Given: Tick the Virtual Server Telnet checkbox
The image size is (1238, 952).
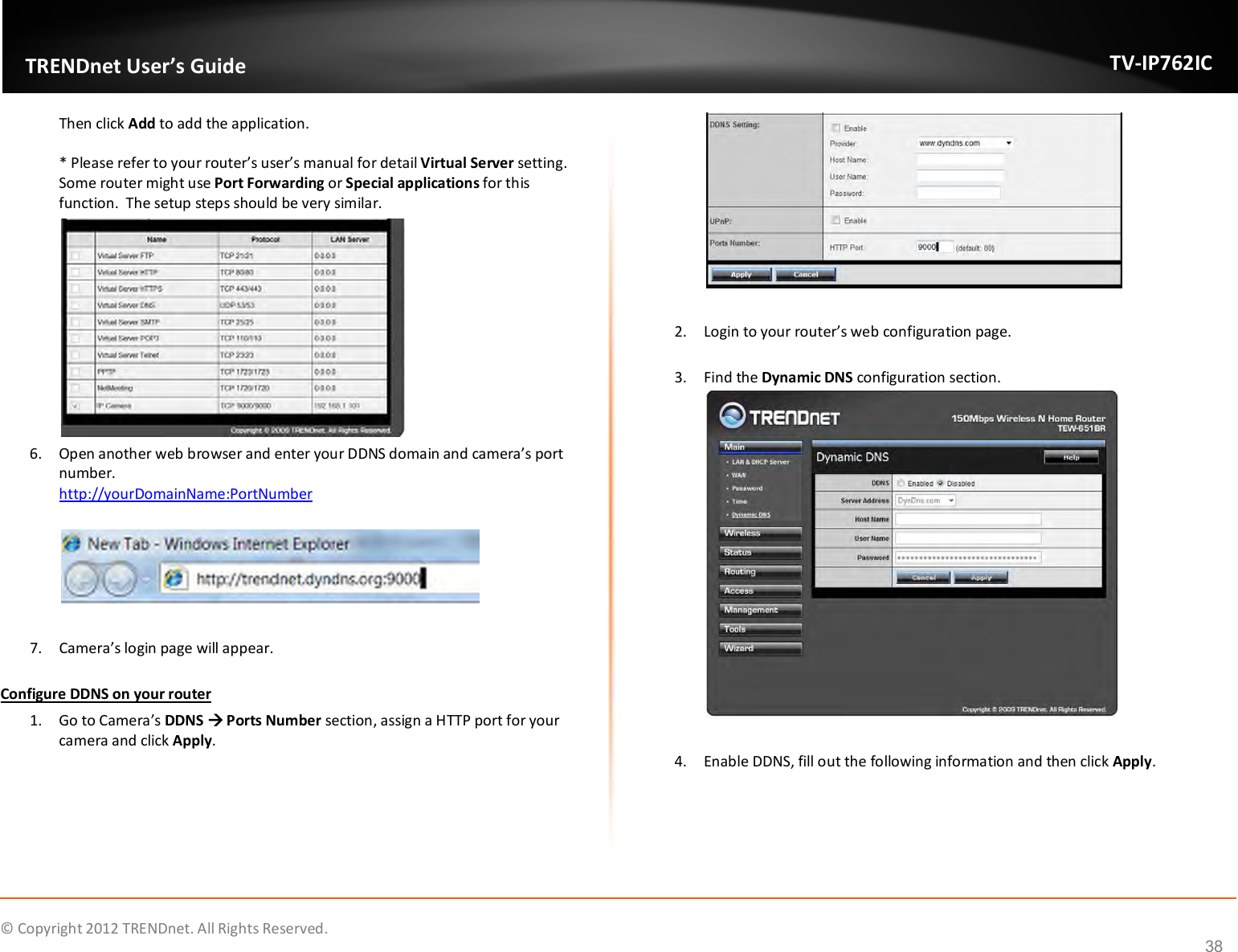Looking at the screenshot, I should (x=76, y=355).
